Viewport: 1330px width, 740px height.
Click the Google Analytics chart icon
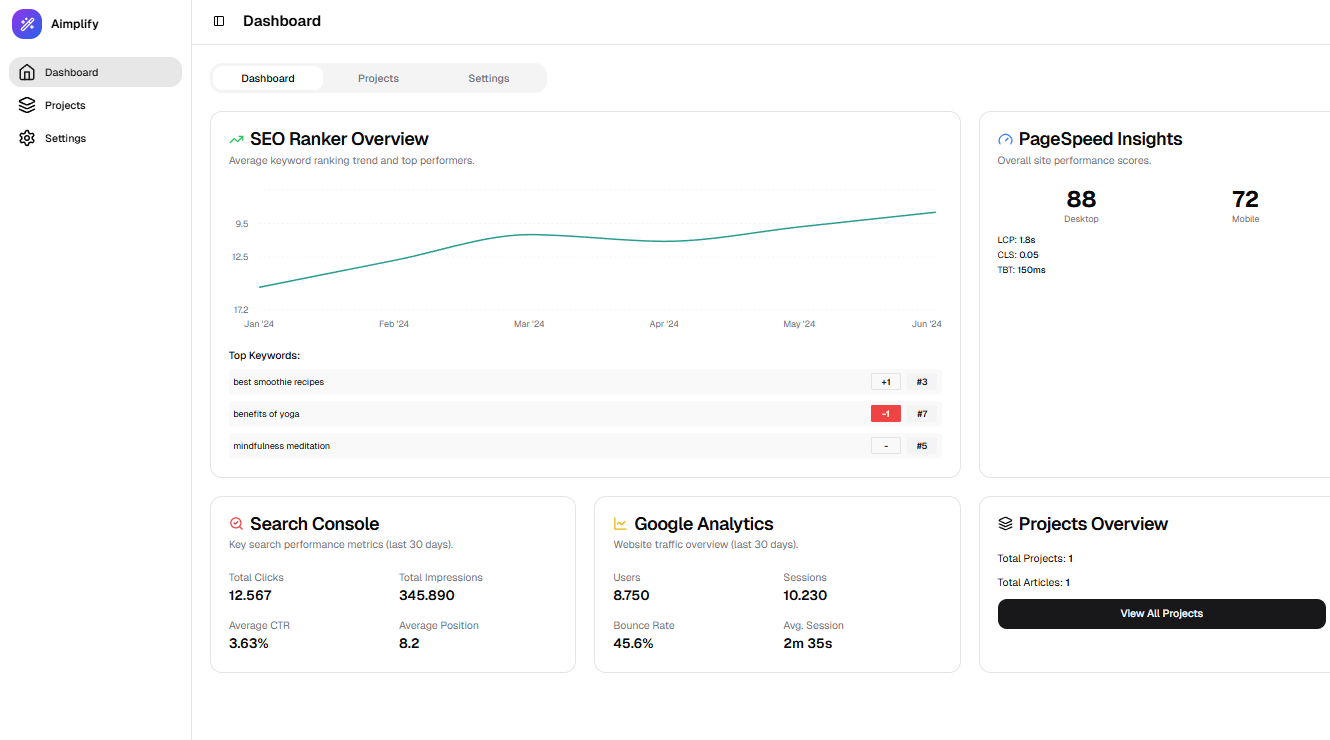click(x=621, y=524)
